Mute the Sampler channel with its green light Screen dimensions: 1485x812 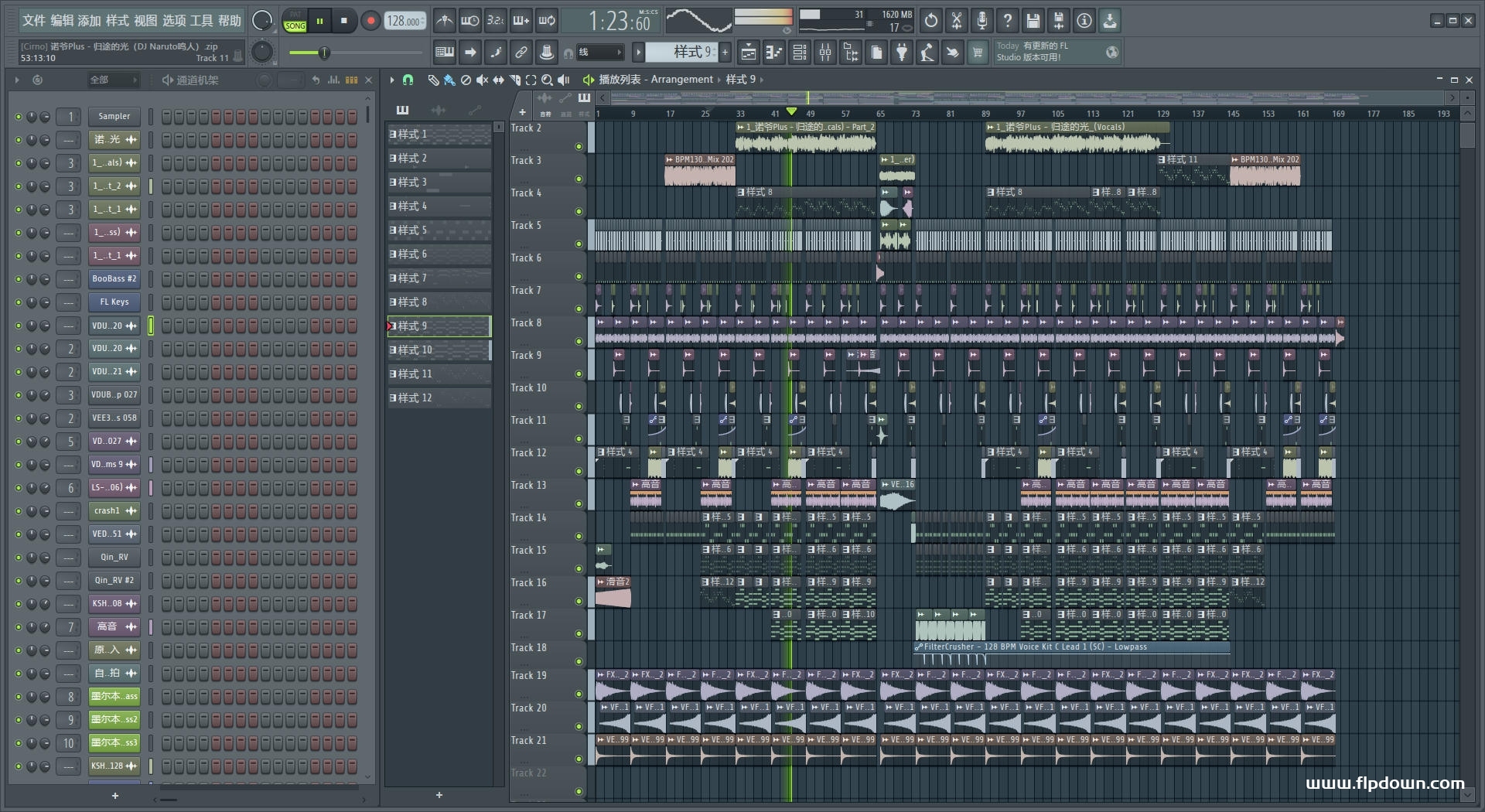(19, 117)
